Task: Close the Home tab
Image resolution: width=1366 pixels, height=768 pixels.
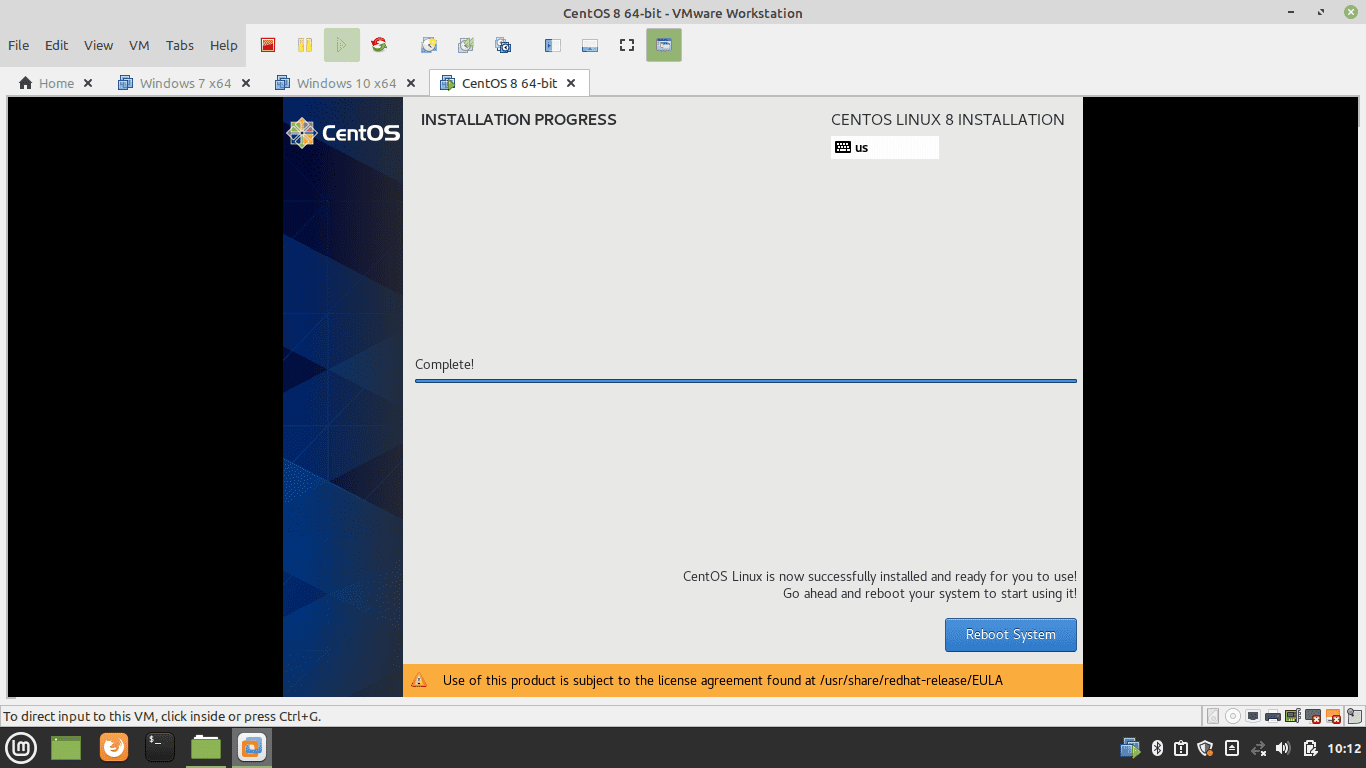Action: (x=88, y=83)
